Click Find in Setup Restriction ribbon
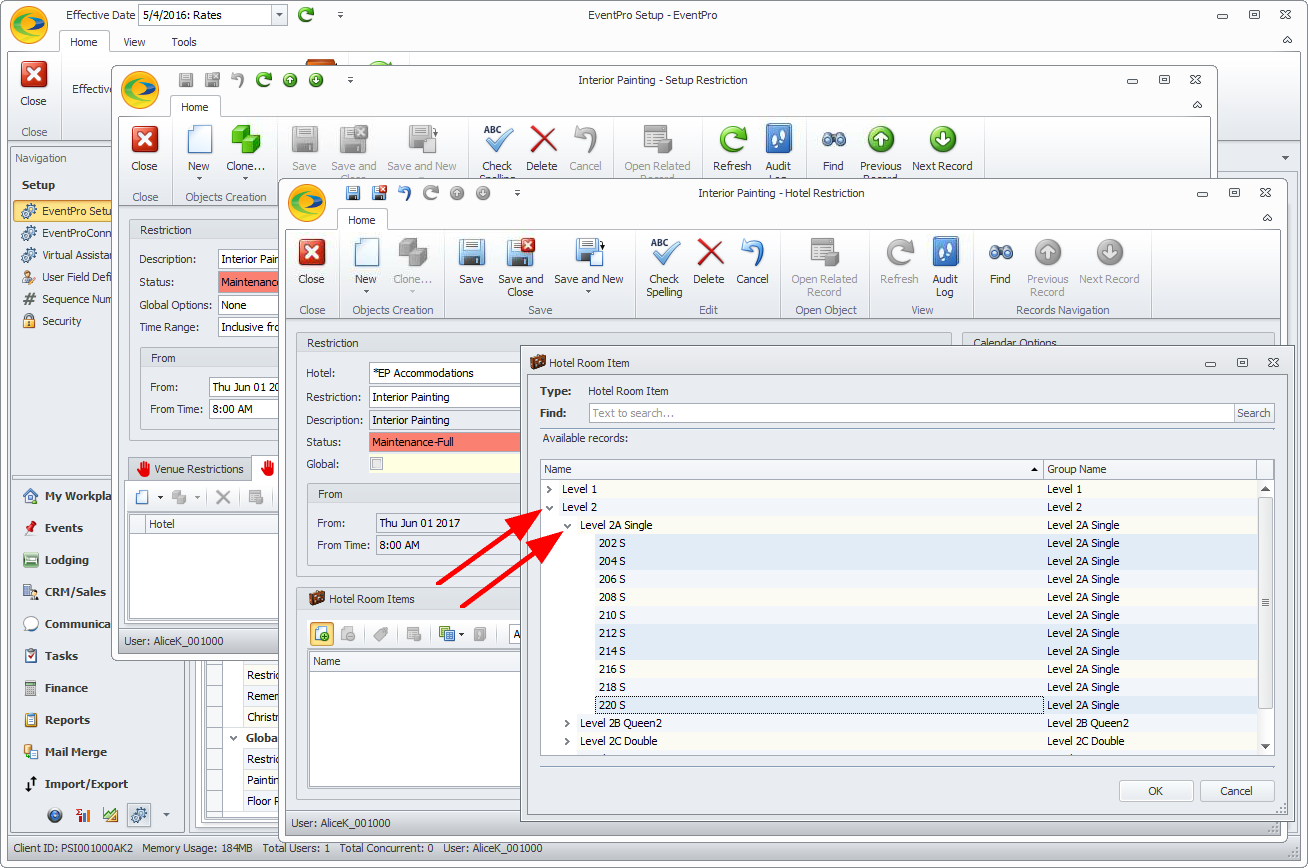Viewport: 1308px width, 868px height. point(833,149)
